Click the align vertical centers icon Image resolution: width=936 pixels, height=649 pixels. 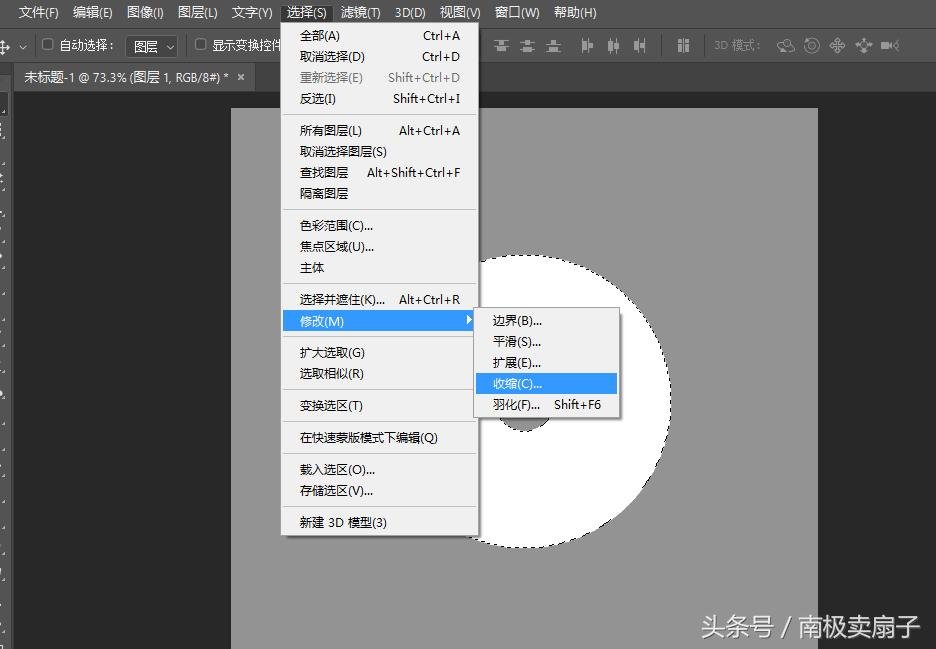pos(529,46)
